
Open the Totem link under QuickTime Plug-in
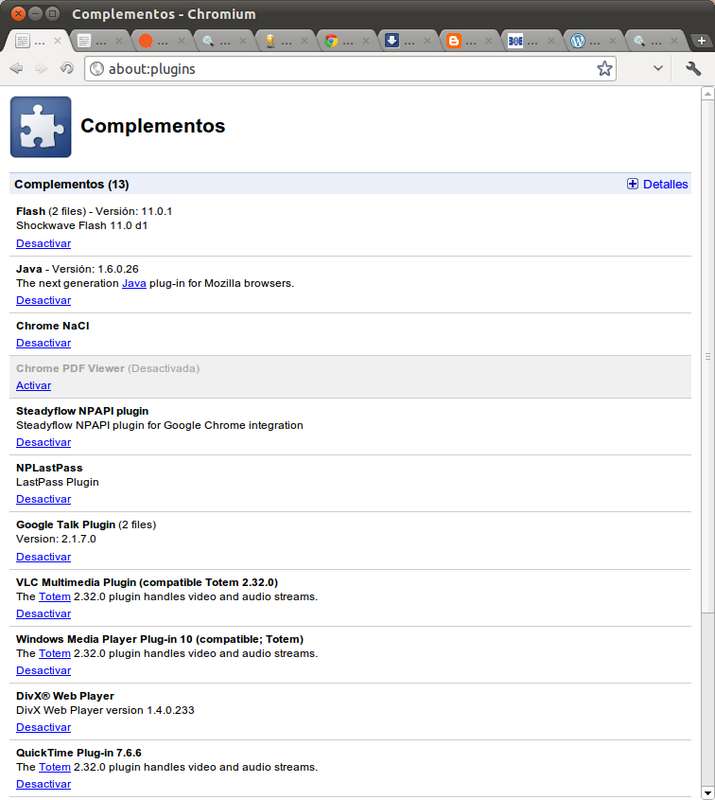pyautogui.click(x=55, y=767)
